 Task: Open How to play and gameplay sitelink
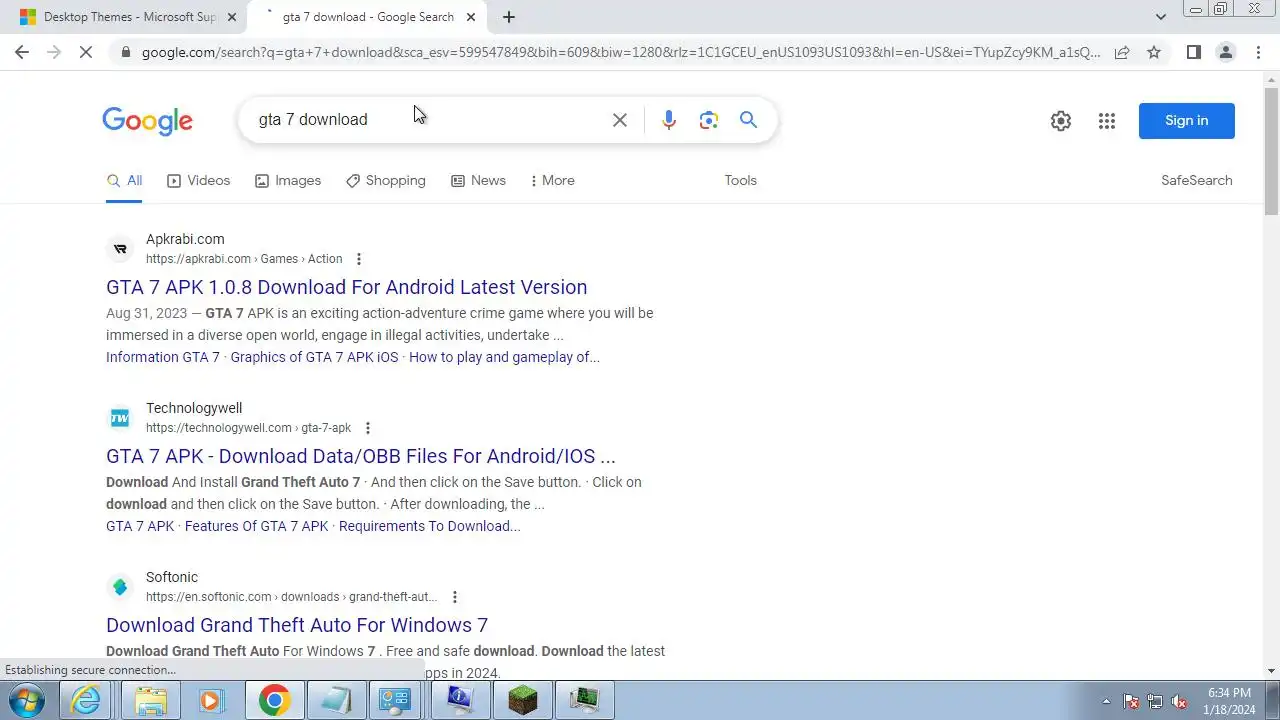coord(504,357)
